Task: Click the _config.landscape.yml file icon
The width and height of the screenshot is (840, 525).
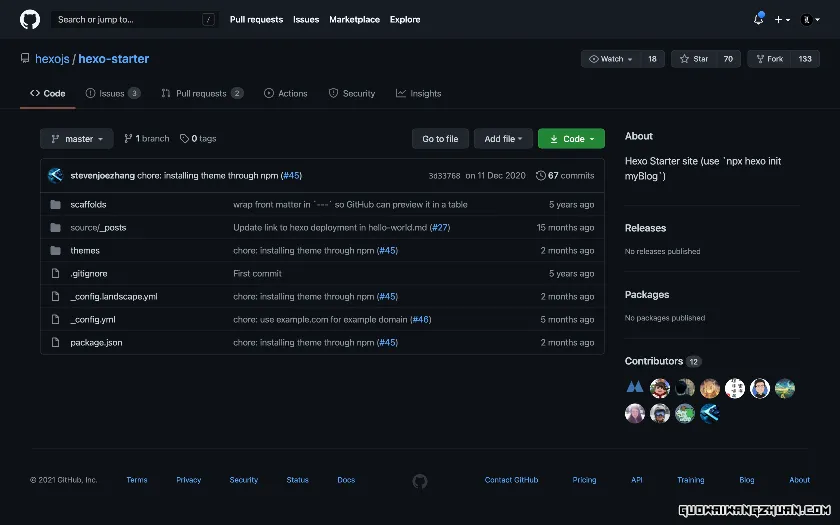Action: [55, 297]
